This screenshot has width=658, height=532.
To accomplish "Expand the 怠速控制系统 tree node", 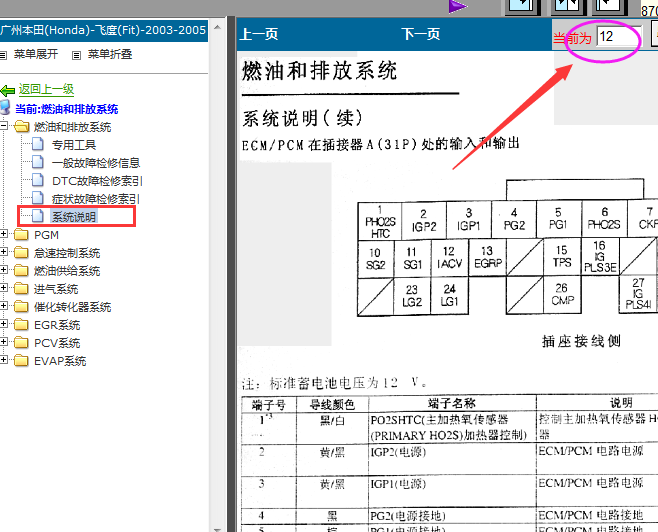I will (4, 252).
